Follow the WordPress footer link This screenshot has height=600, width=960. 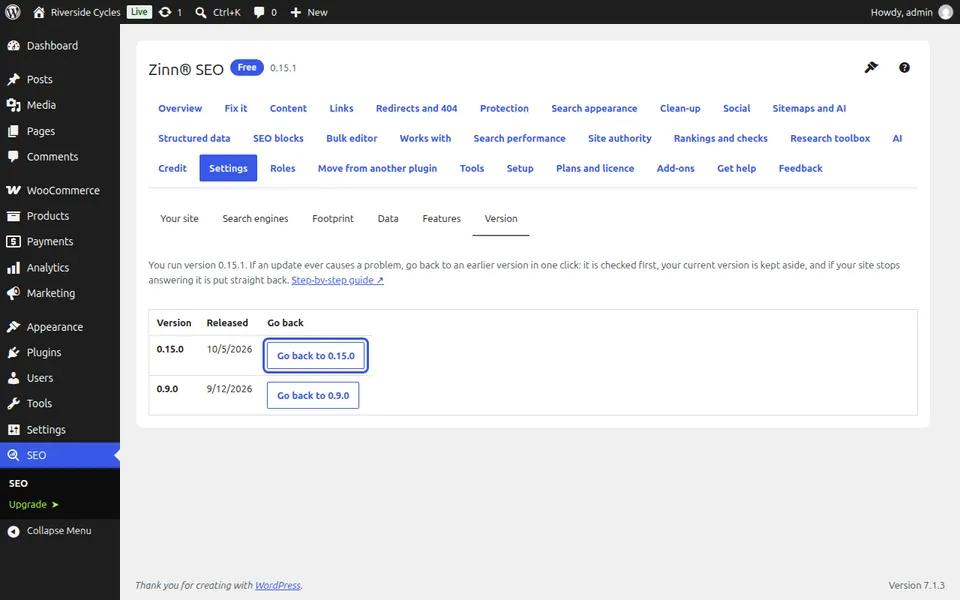(278, 585)
